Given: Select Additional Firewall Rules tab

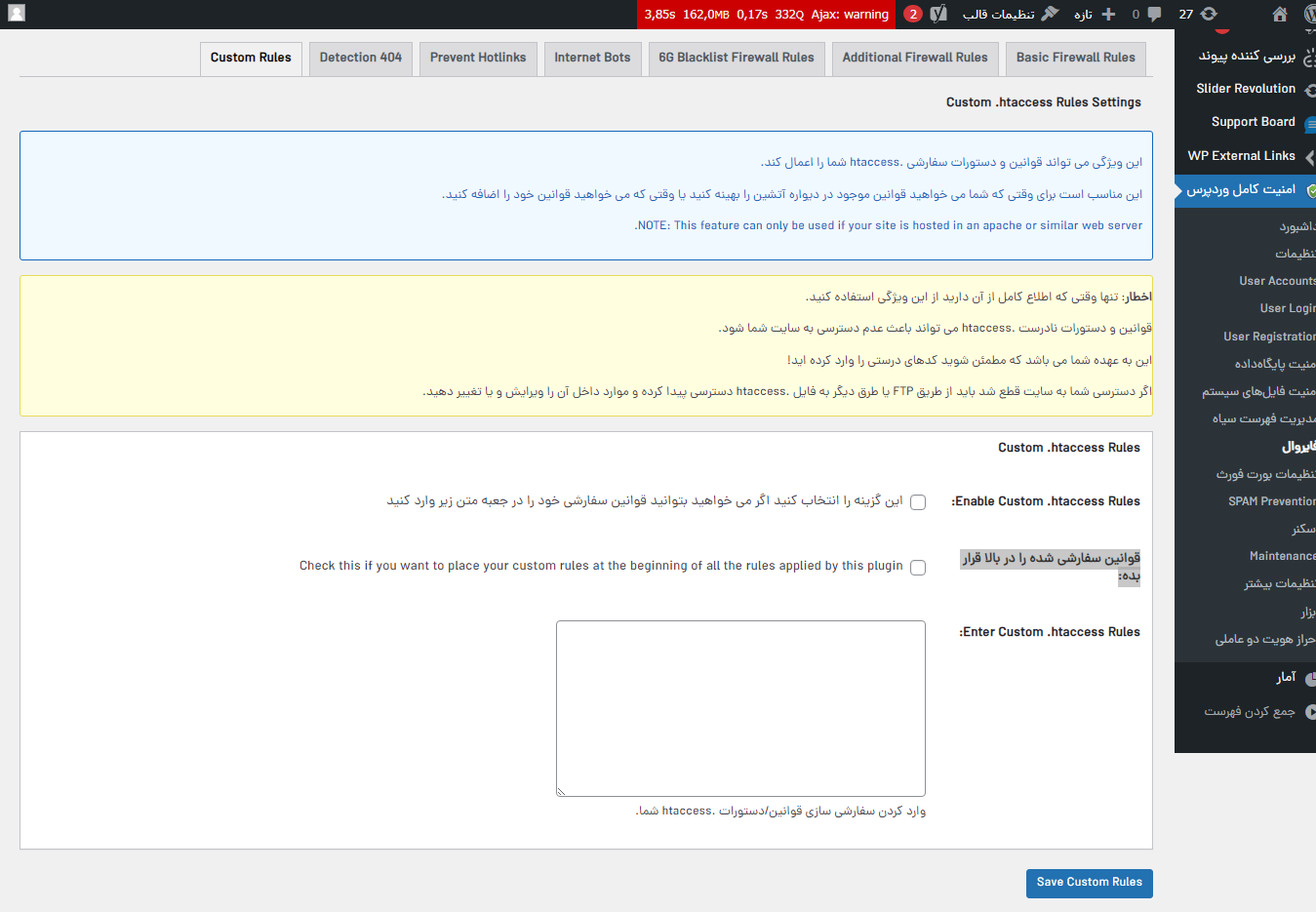Looking at the screenshot, I should [915, 58].
